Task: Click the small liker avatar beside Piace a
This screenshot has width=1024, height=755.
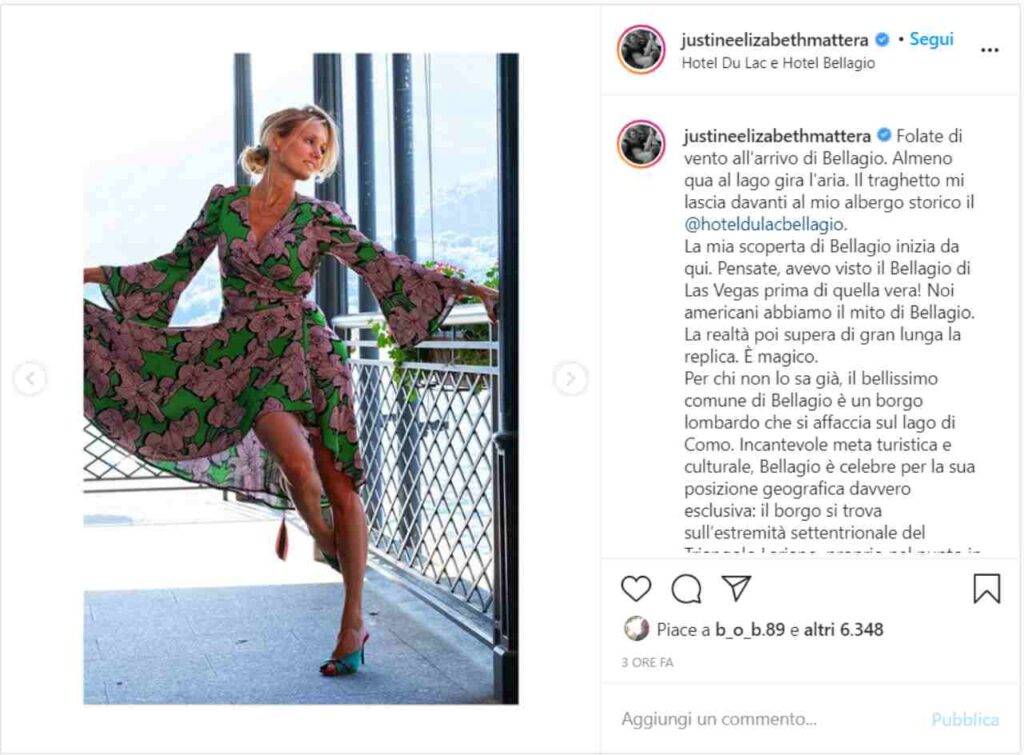Action: coord(636,629)
